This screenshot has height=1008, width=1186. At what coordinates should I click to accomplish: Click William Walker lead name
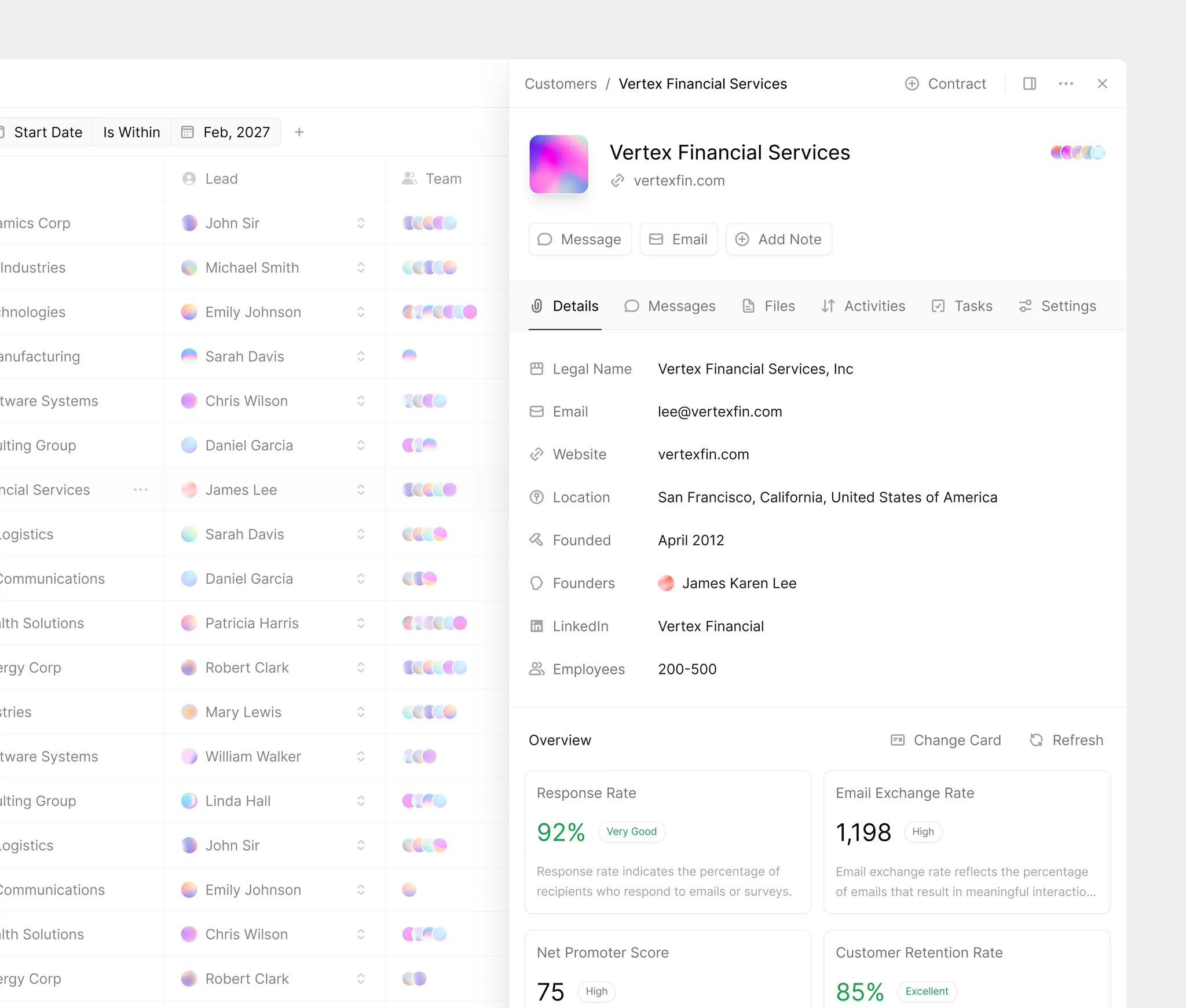click(253, 757)
